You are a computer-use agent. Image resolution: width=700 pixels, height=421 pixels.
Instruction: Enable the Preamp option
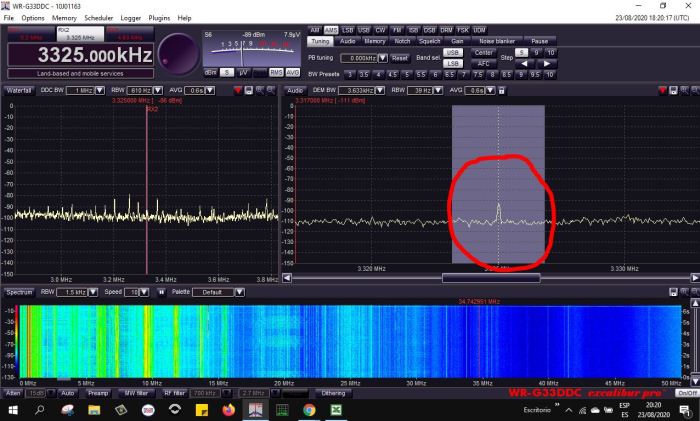point(98,393)
